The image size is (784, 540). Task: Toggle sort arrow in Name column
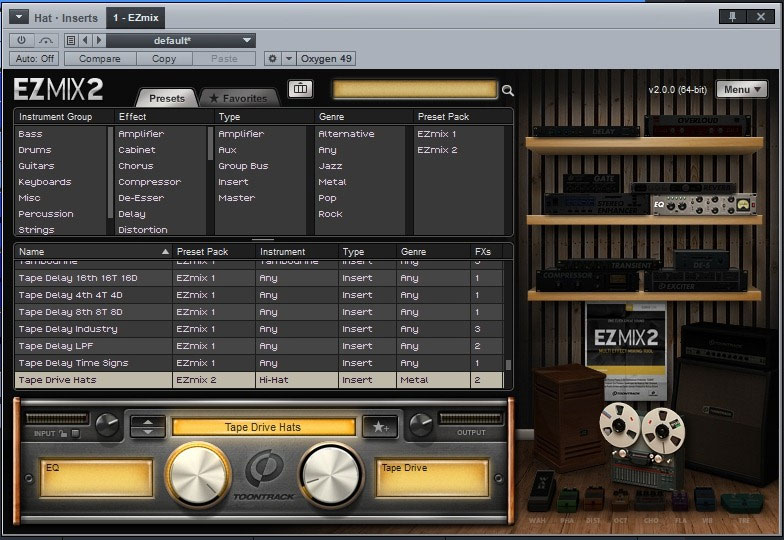pos(165,252)
